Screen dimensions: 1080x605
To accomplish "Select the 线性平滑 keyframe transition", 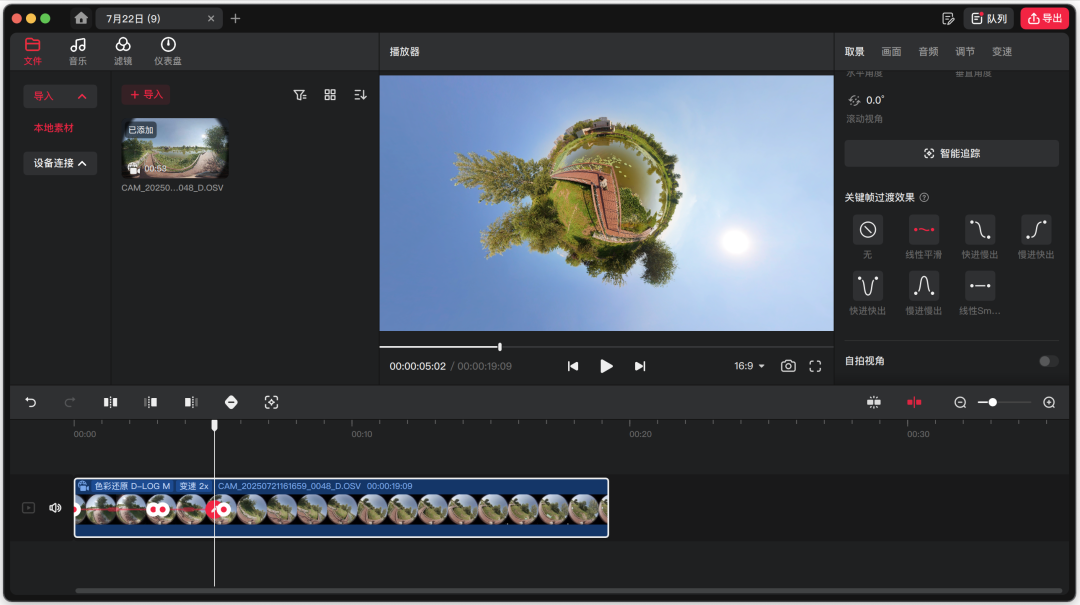I will pos(923,230).
